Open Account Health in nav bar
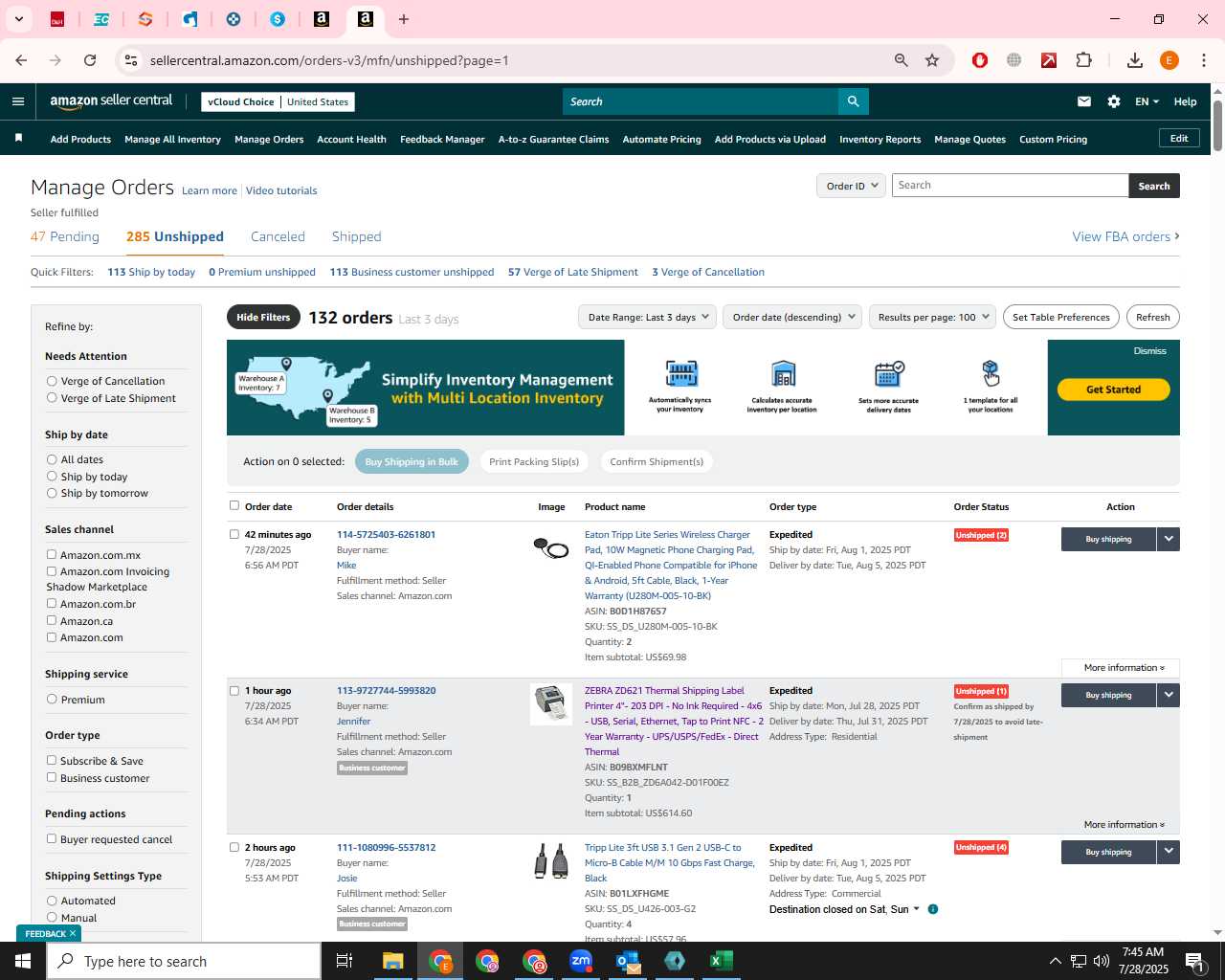Image resolution: width=1225 pixels, height=980 pixels. click(351, 139)
